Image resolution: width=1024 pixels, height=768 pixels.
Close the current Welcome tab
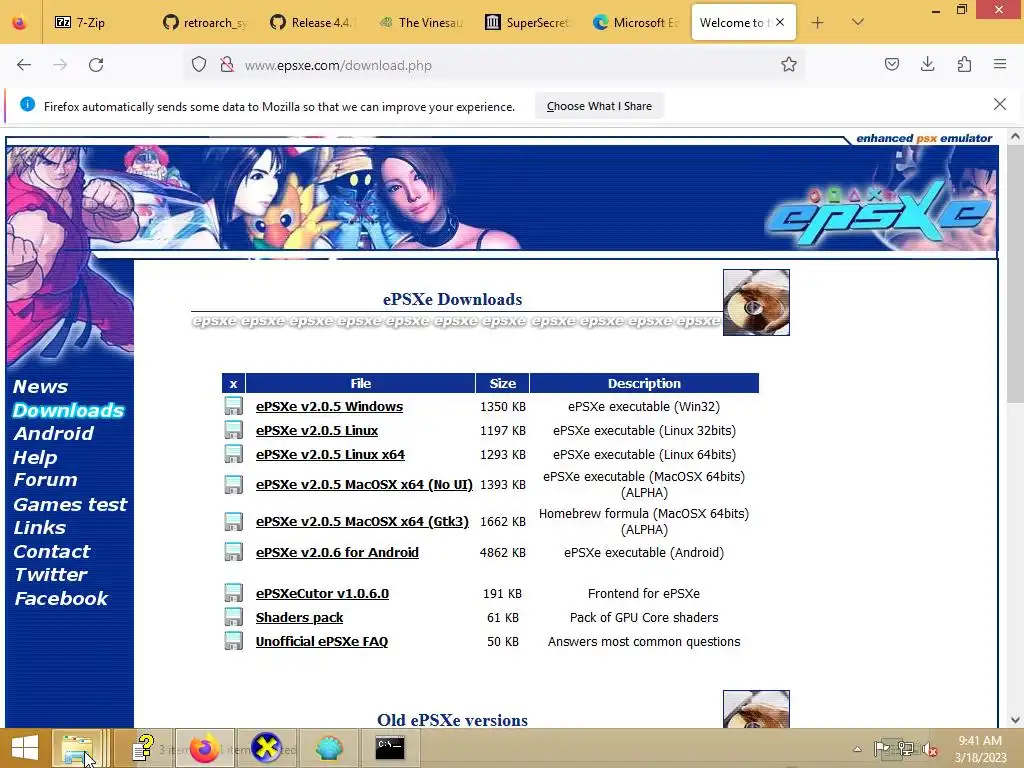tap(780, 22)
